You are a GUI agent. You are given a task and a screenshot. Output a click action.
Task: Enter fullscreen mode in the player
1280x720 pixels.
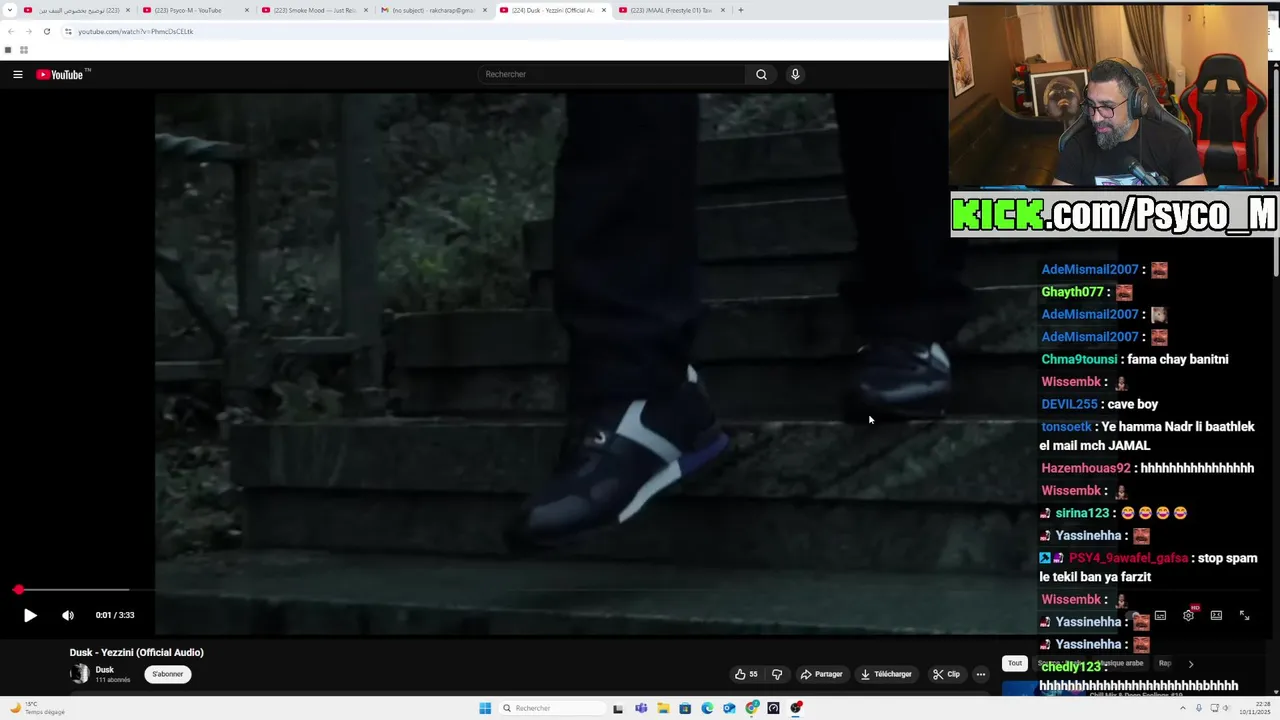(x=1244, y=616)
